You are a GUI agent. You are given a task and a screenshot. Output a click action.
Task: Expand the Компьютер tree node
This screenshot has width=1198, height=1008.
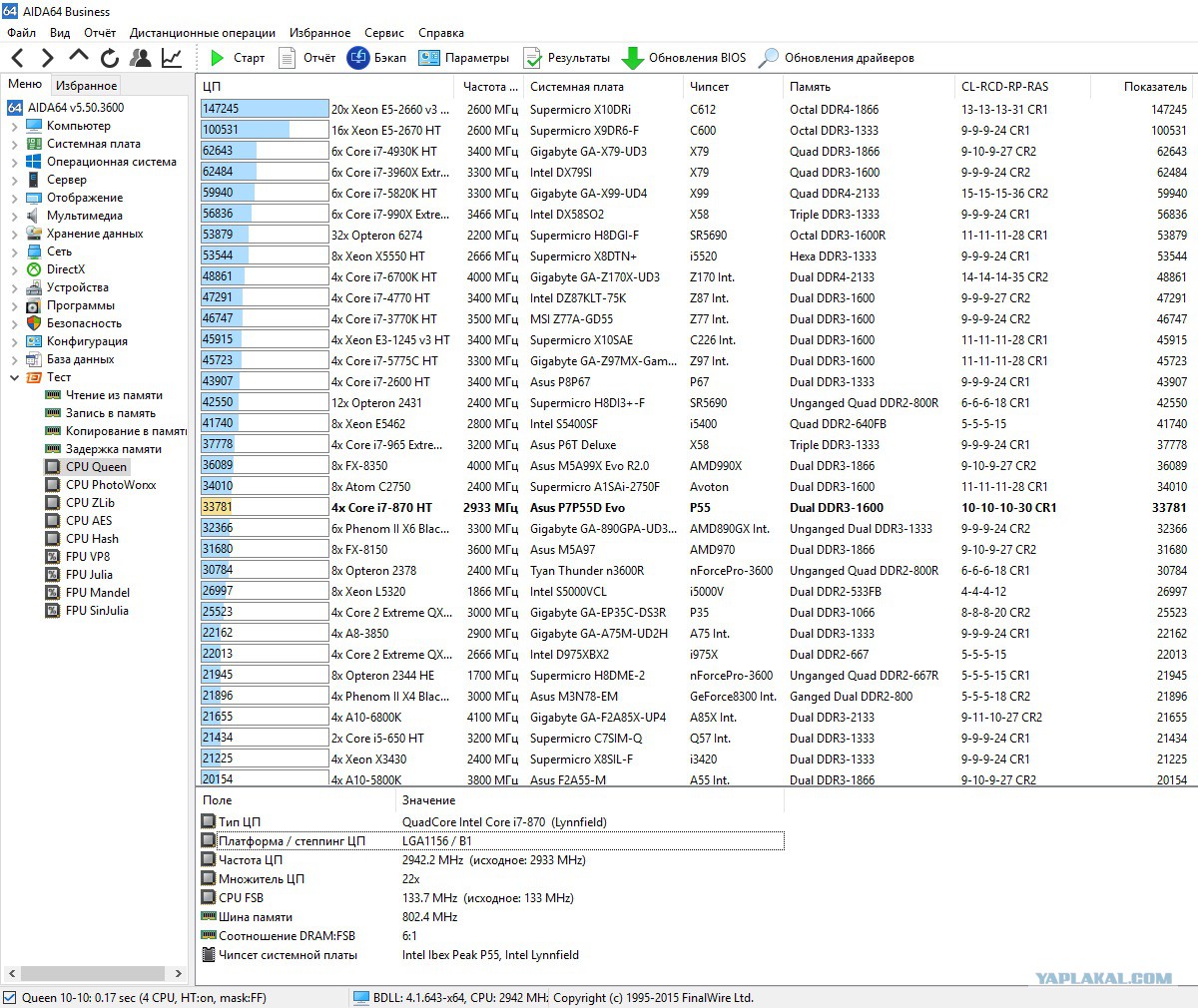pyautogui.click(x=14, y=126)
